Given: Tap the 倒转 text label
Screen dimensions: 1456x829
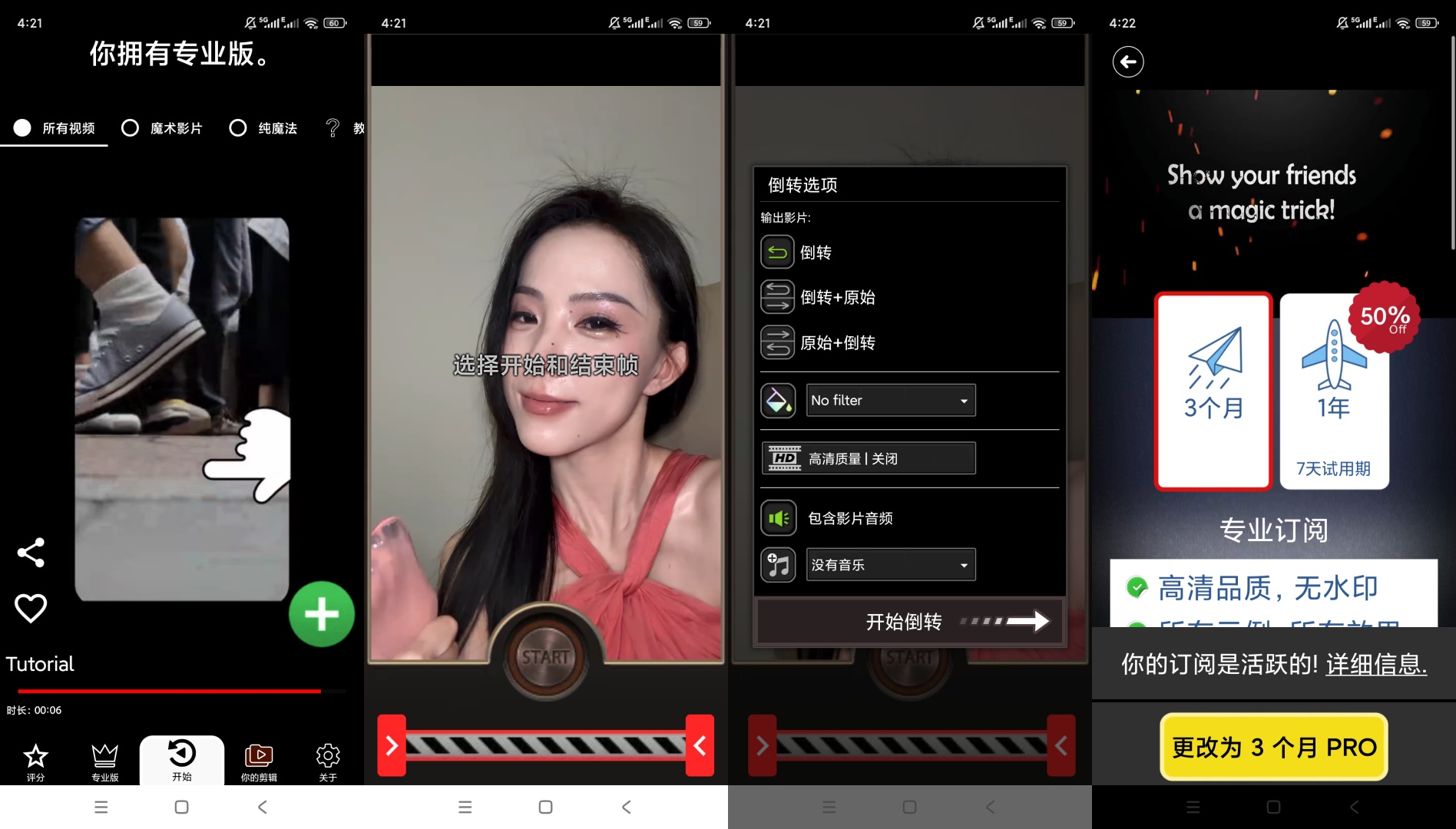Looking at the screenshot, I should tap(816, 253).
